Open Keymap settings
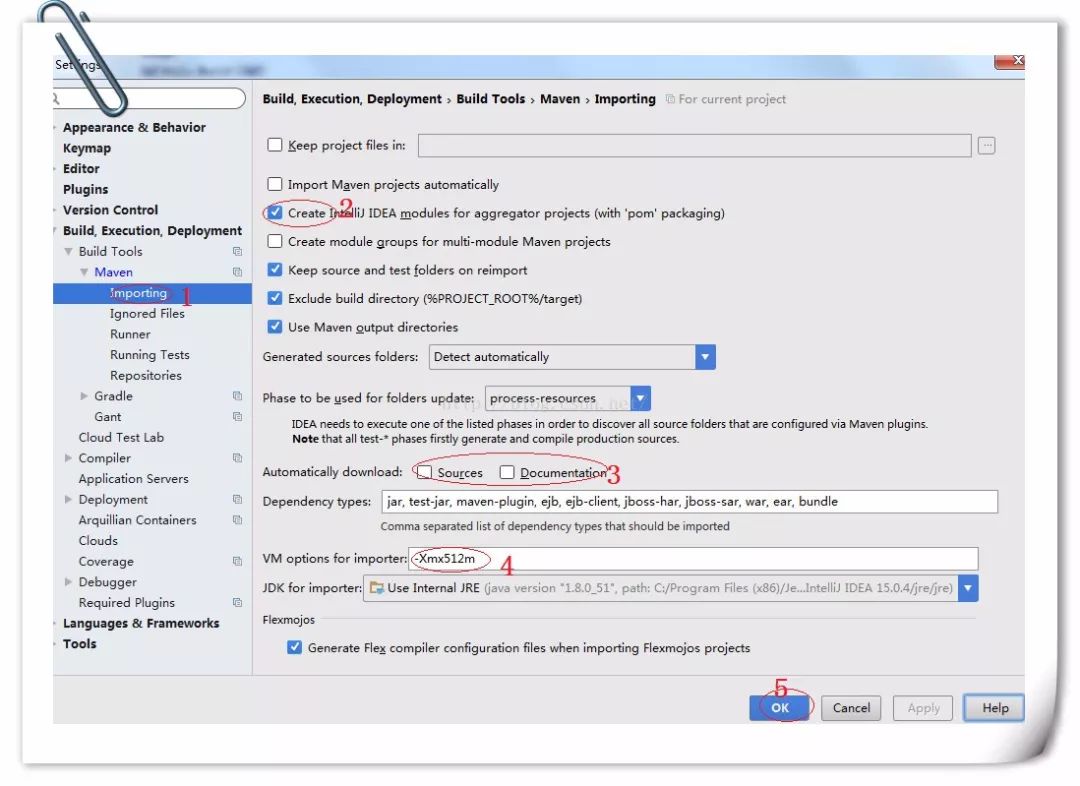This screenshot has height=786, width=1080. coord(87,148)
